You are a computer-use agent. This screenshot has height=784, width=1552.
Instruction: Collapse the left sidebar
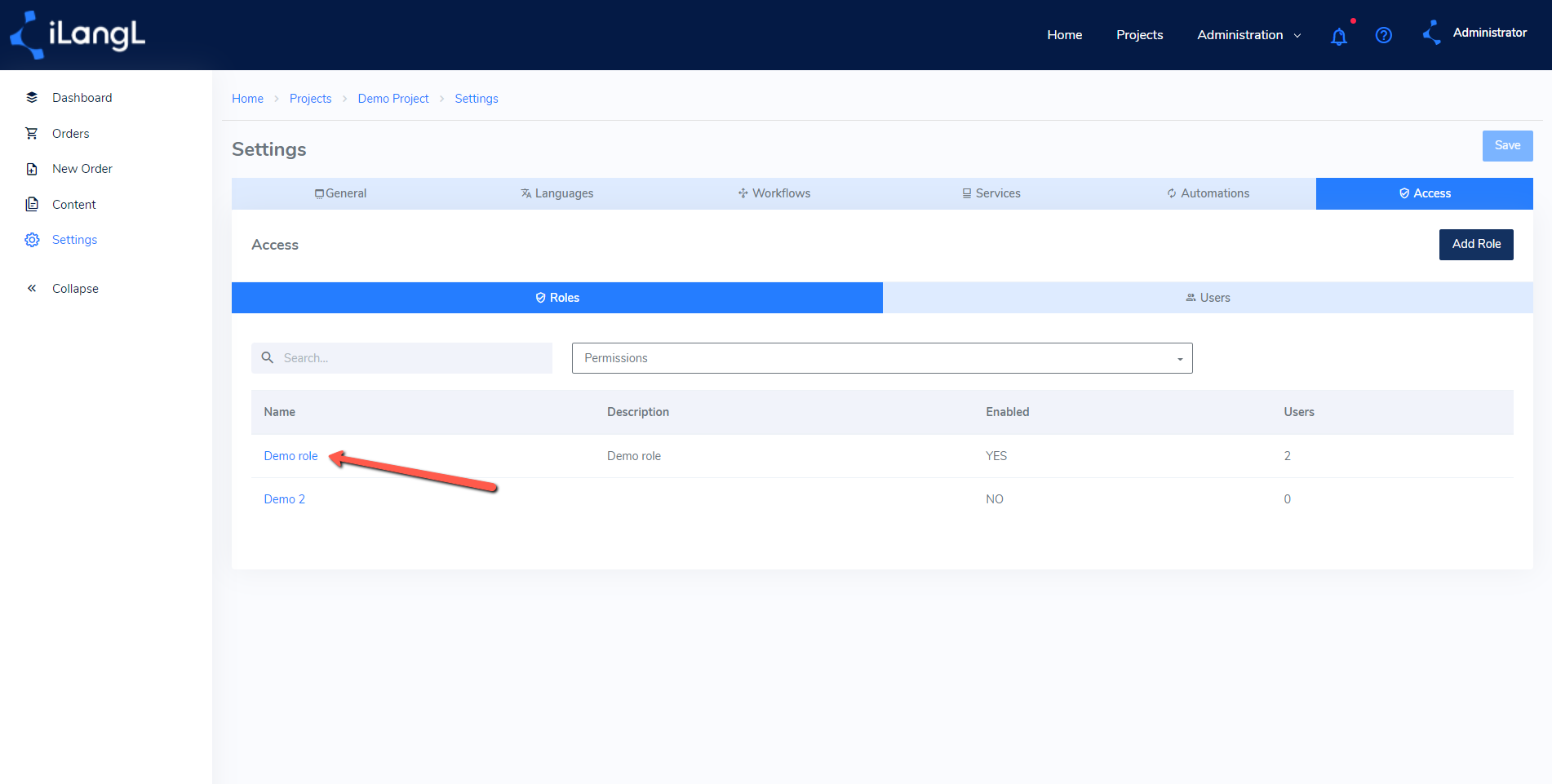tap(32, 288)
